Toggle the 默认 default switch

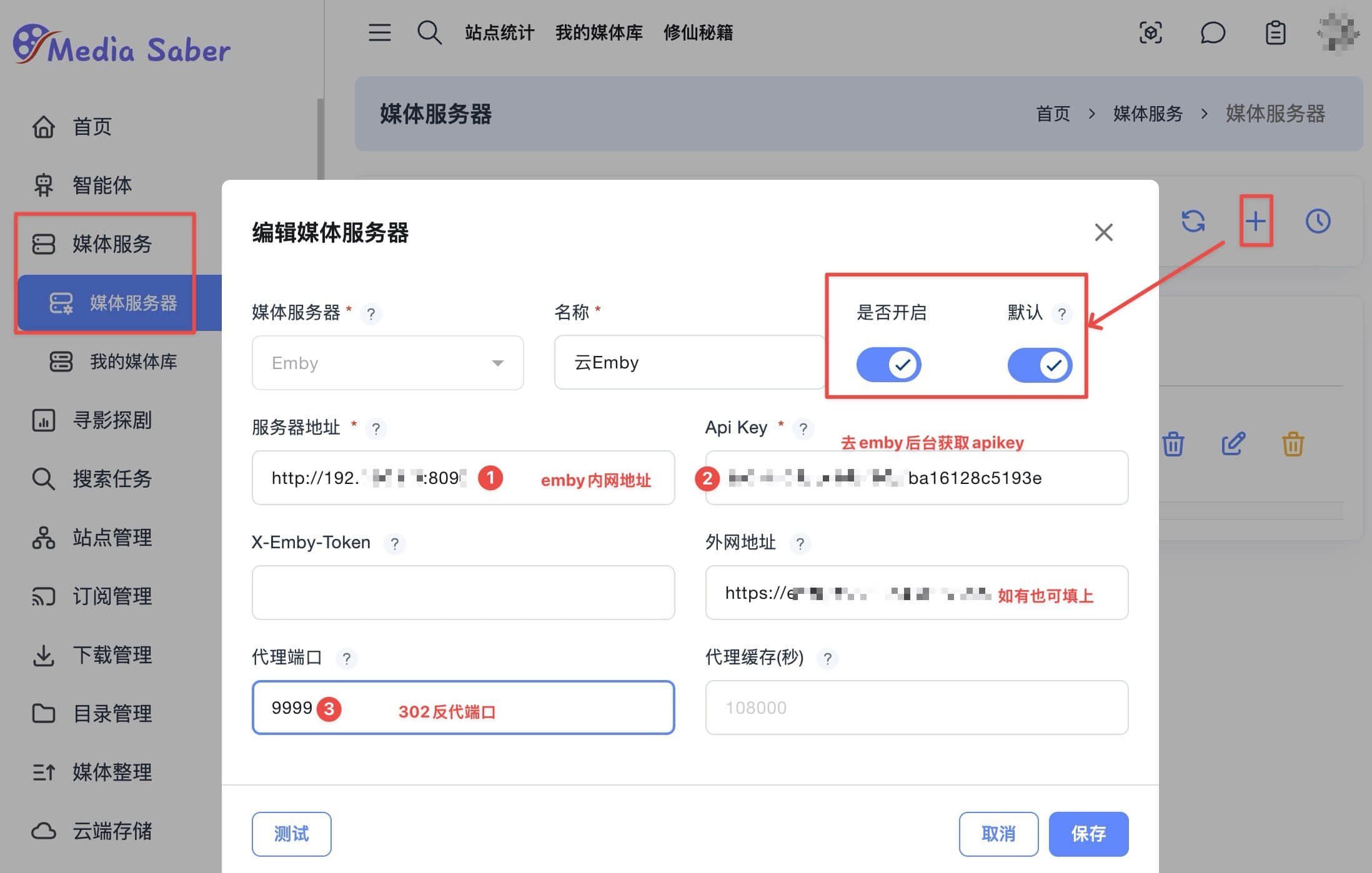click(x=1040, y=365)
